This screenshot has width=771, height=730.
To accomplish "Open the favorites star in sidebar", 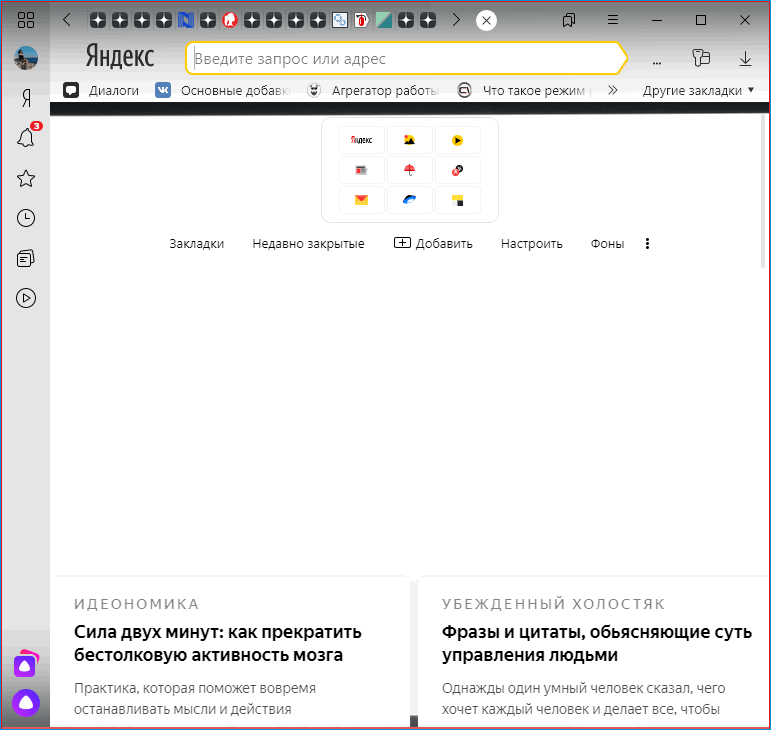I will pos(26,178).
